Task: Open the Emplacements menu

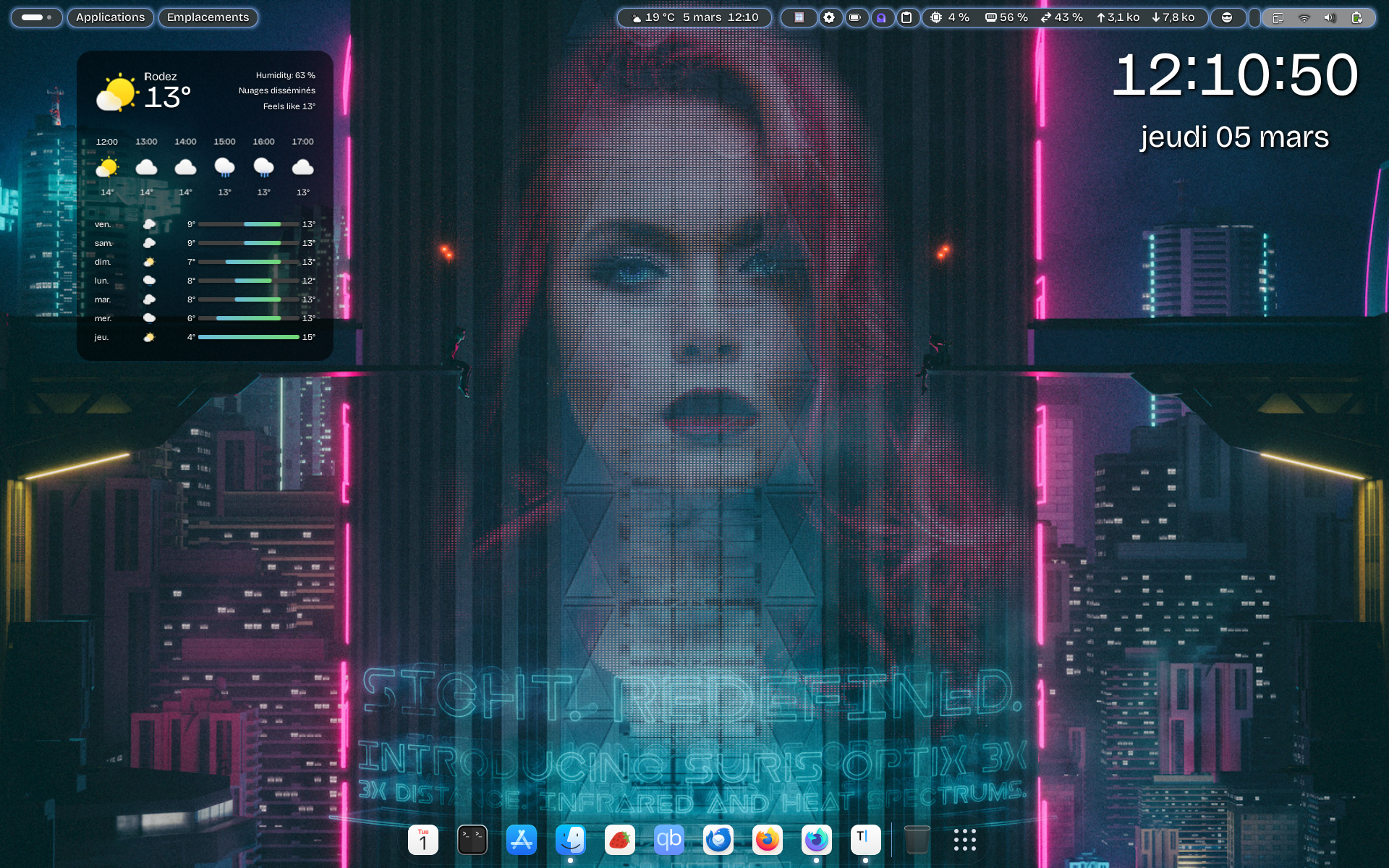Action: [208, 17]
